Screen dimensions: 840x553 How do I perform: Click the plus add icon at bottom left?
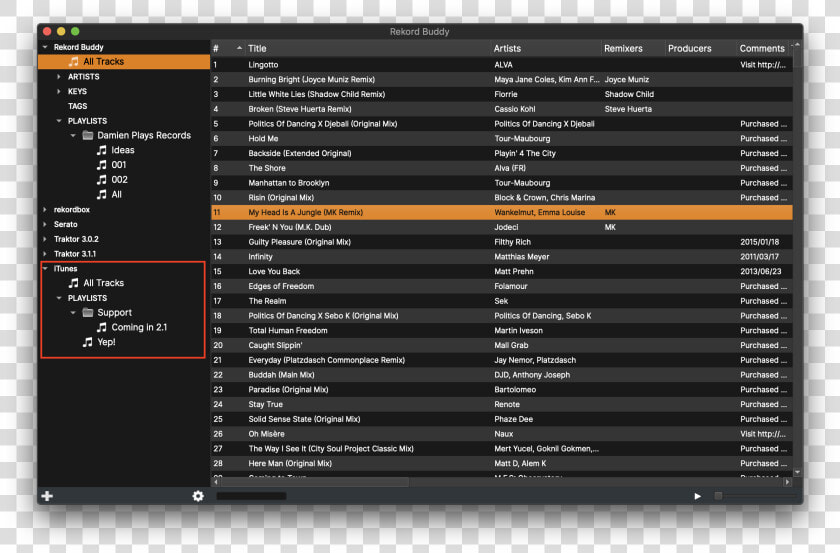pyautogui.click(x=47, y=496)
